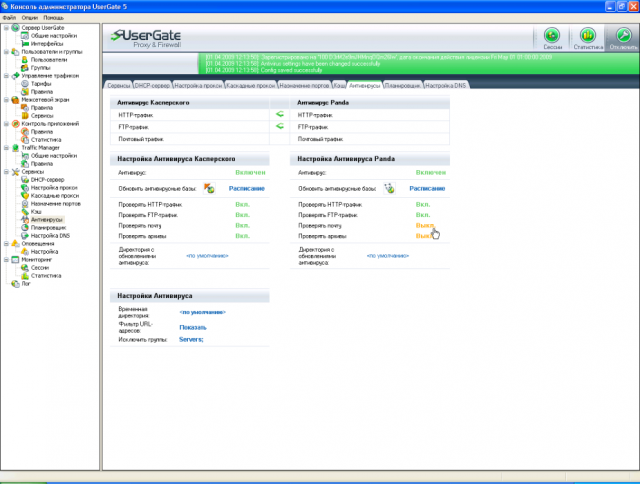Open Правила under Traffic Manager
Image resolution: width=640 pixels, height=484 pixels.
coord(42,164)
